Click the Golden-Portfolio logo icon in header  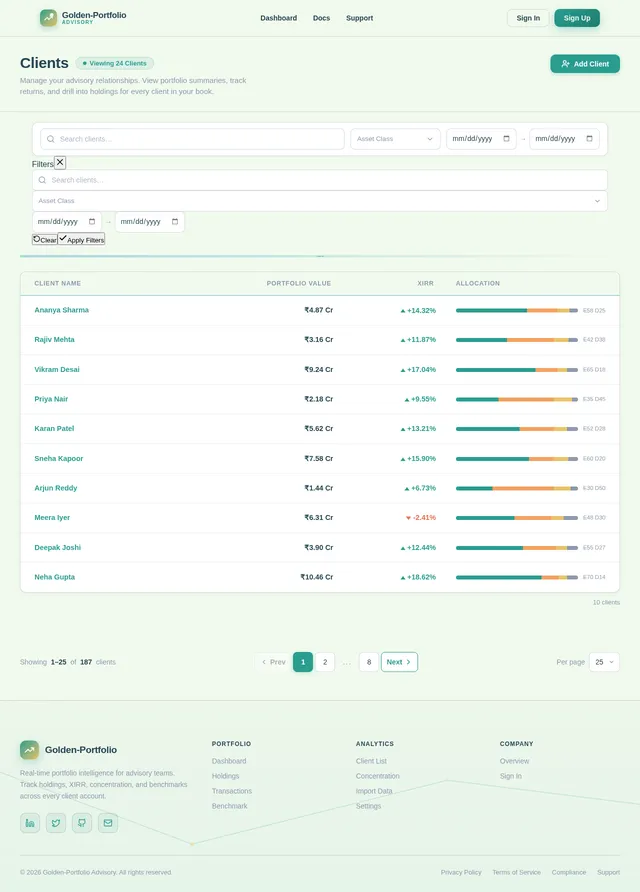(48, 18)
